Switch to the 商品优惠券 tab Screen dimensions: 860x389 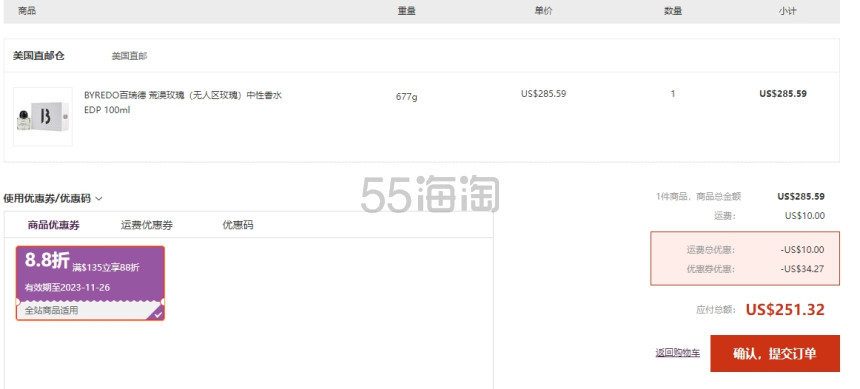point(53,225)
